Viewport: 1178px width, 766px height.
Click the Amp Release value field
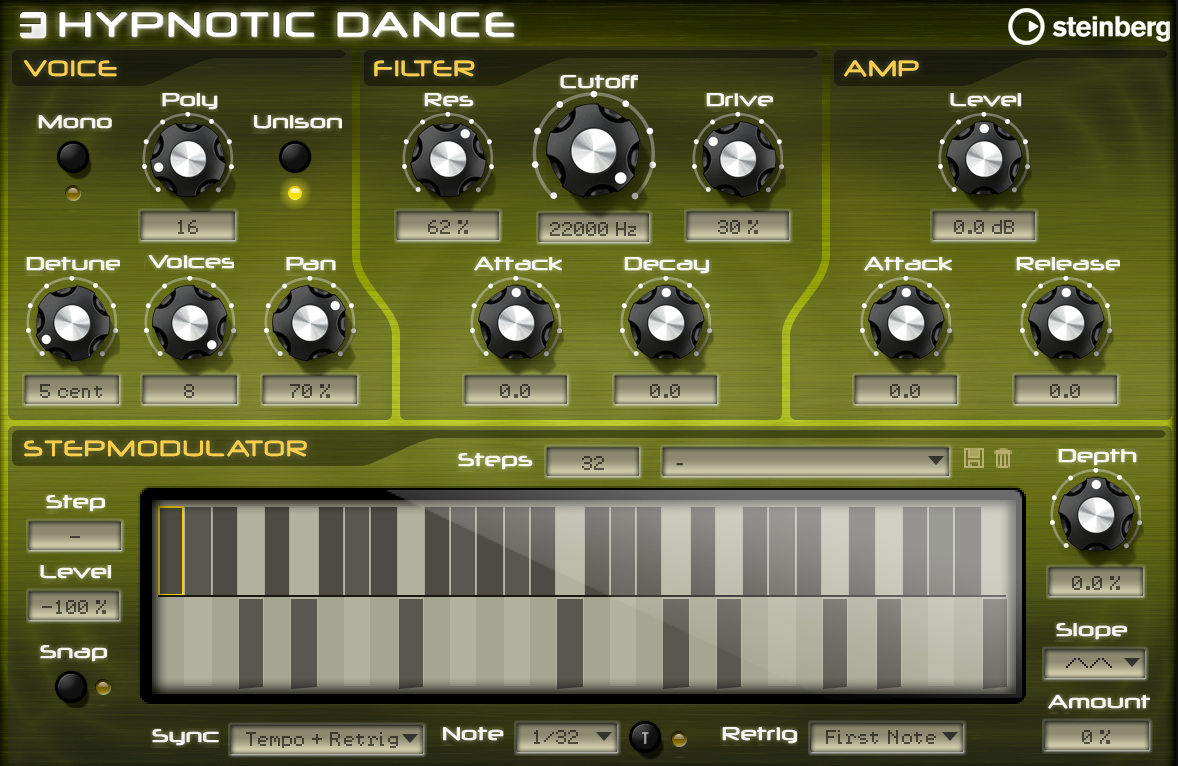point(1065,391)
